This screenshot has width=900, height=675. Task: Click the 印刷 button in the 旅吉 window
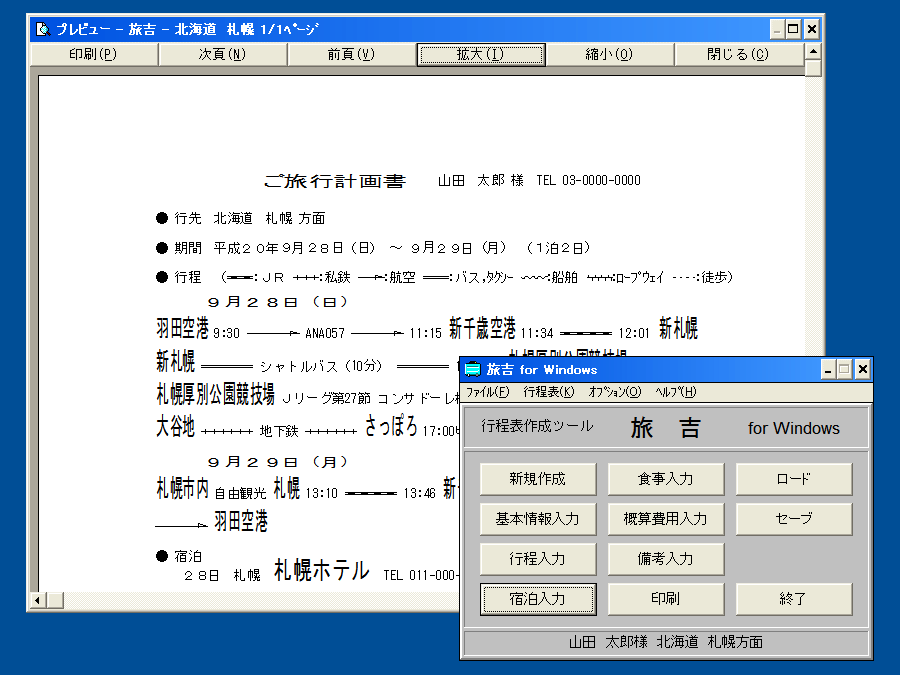coord(666,599)
